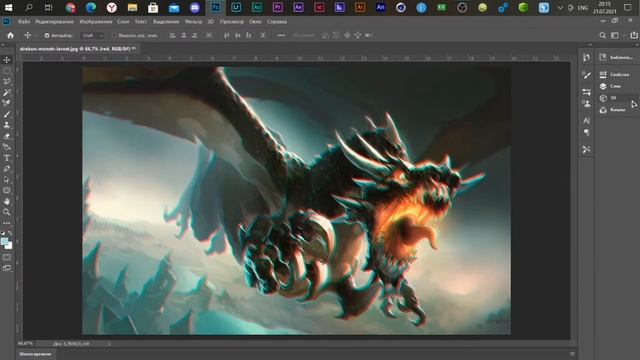Select the Move tool in the toolbox
The height and width of the screenshot is (360, 640).
click(7, 60)
